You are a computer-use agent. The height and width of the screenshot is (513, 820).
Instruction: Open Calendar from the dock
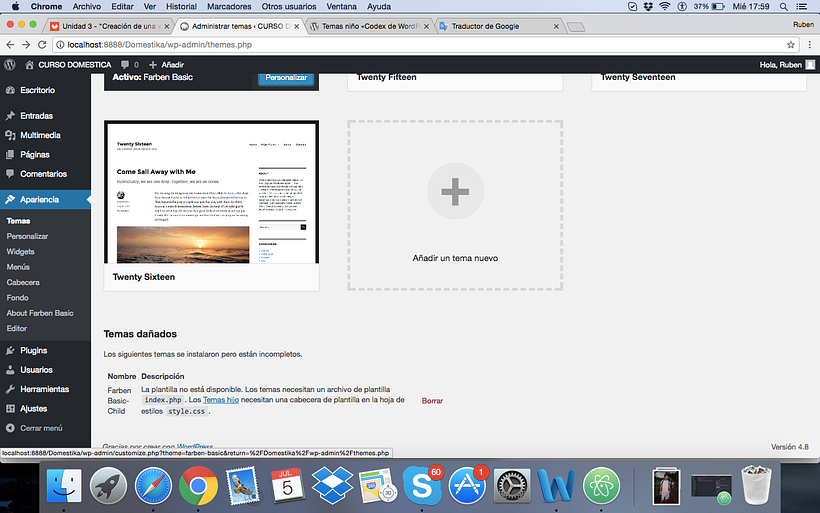click(x=287, y=486)
